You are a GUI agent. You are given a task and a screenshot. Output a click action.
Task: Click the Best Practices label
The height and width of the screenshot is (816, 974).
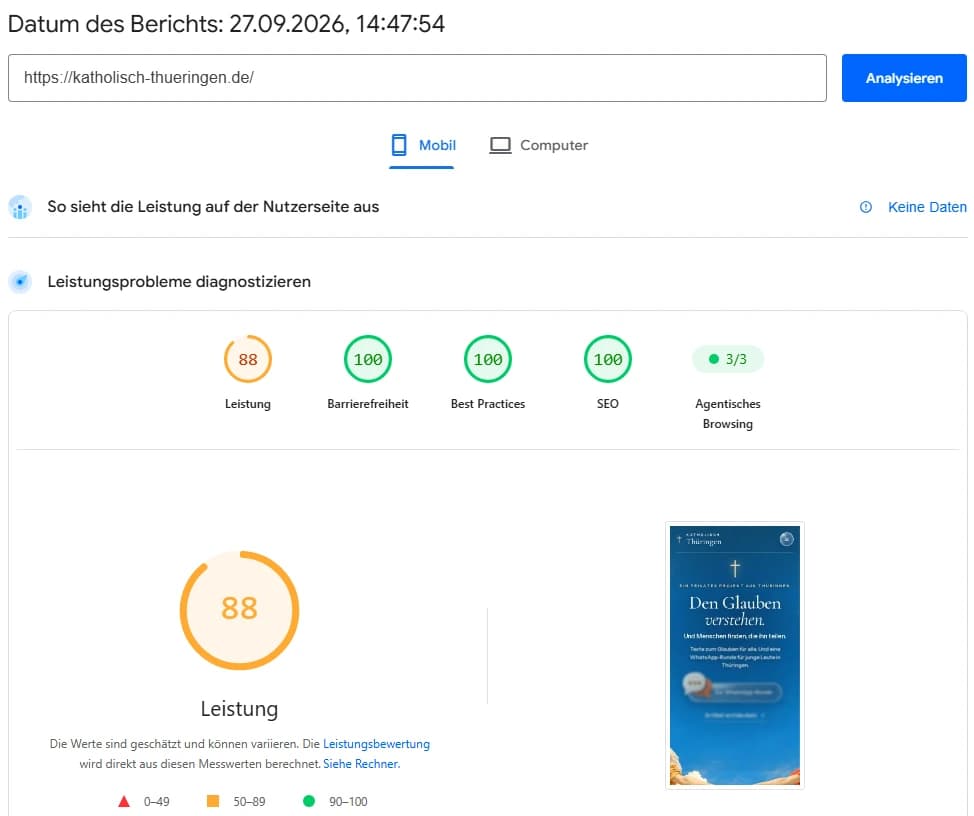tap(488, 404)
